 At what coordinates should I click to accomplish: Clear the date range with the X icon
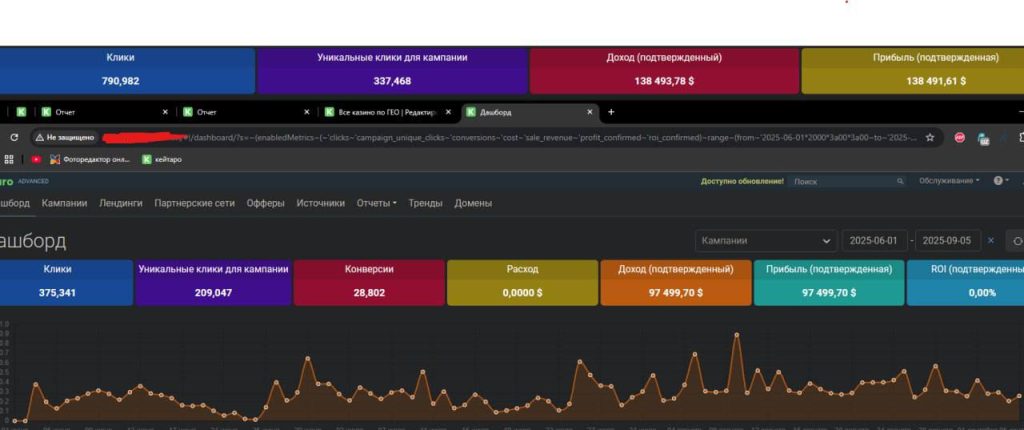991,240
